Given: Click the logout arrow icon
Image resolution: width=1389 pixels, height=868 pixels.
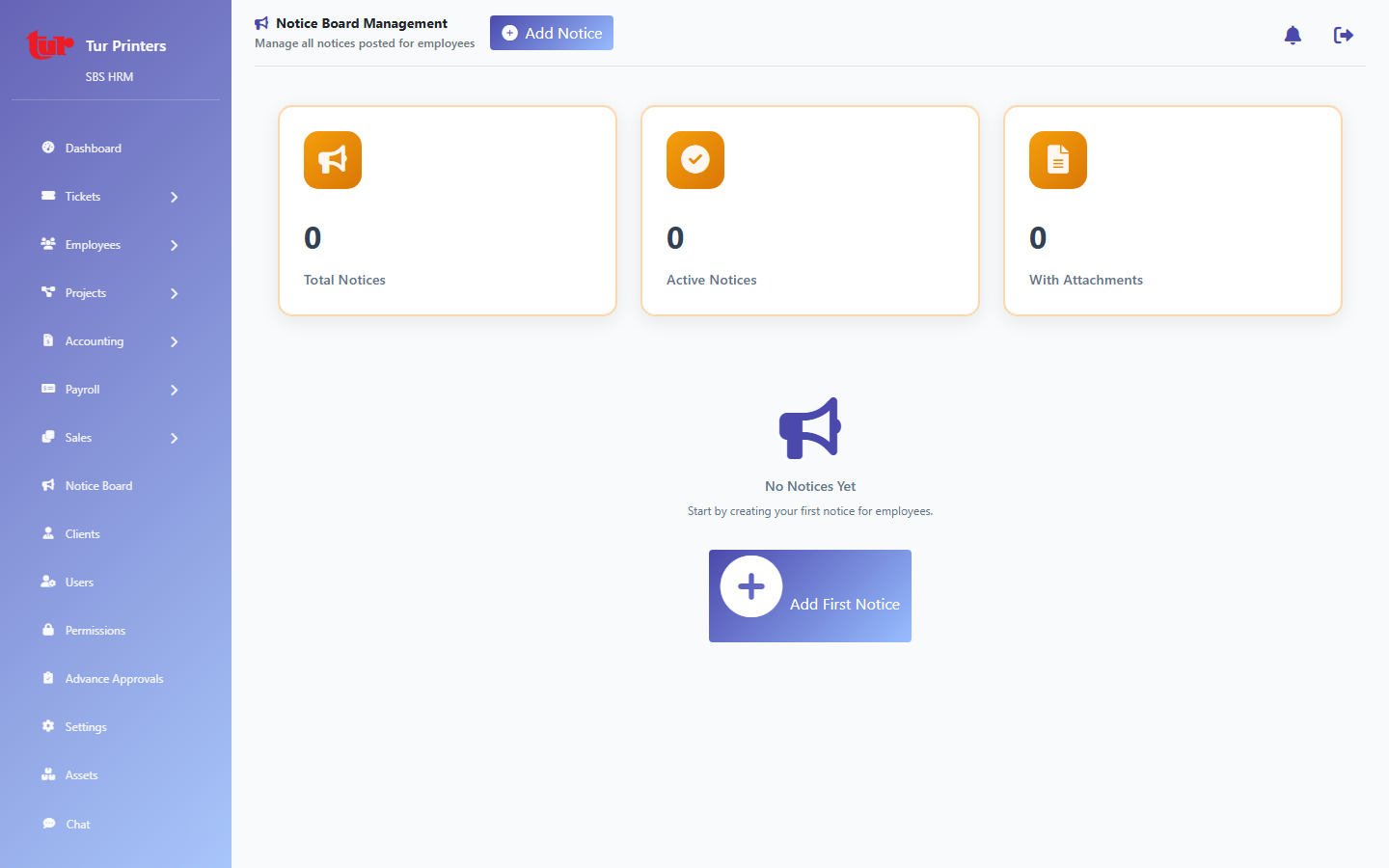Looking at the screenshot, I should tap(1343, 36).
